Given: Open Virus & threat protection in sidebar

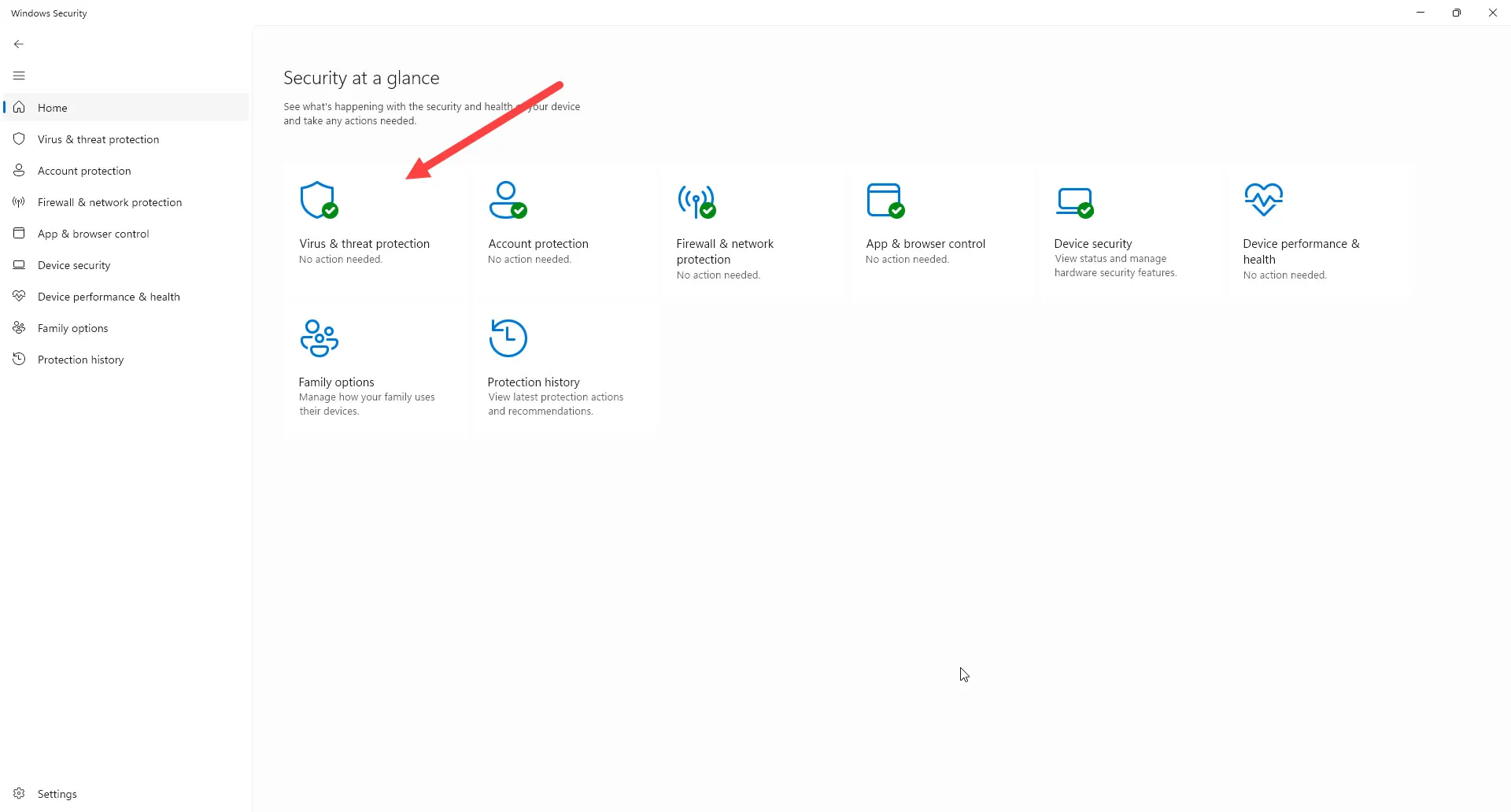Looking at the screenshot, I should click(98, 139).
